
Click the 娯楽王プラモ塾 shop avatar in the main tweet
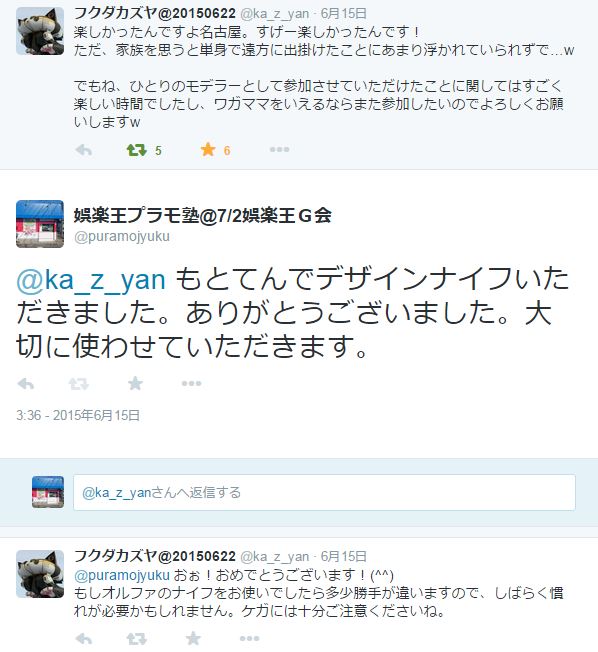pyautogui.click(x=40, y=224)
